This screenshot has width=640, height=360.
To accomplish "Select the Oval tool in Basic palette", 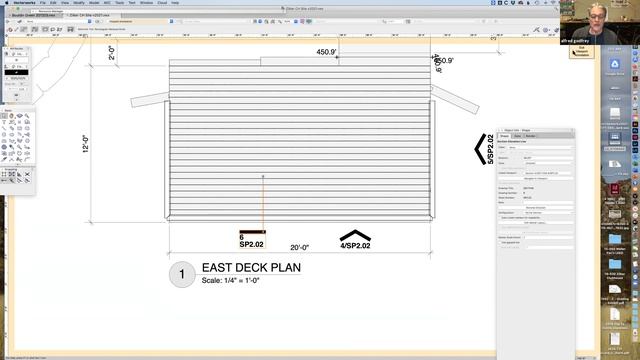I will coord(11,134).
